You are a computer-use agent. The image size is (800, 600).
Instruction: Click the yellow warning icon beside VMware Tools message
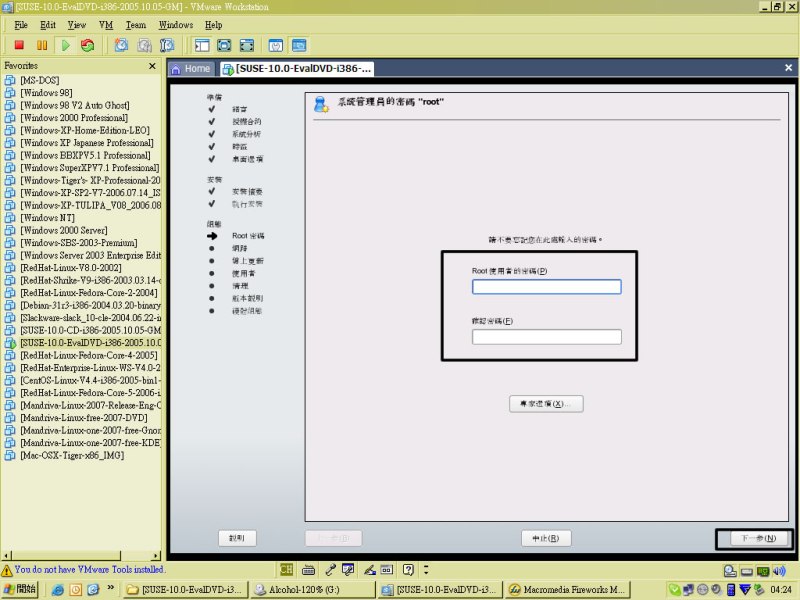pos(7,570)
